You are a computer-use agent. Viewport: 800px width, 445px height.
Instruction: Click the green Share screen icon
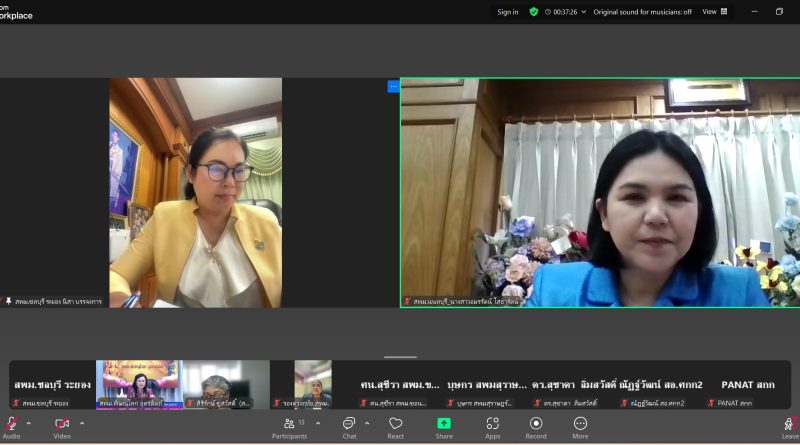444,424
